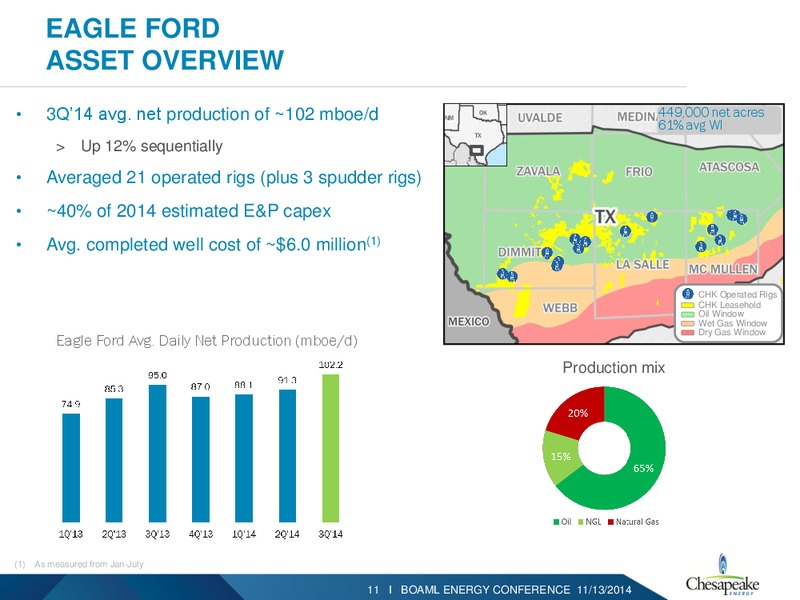Click the 2Q'14 production bar
The height and width of the screenshot is (600, 800).
tap(287, 456)
